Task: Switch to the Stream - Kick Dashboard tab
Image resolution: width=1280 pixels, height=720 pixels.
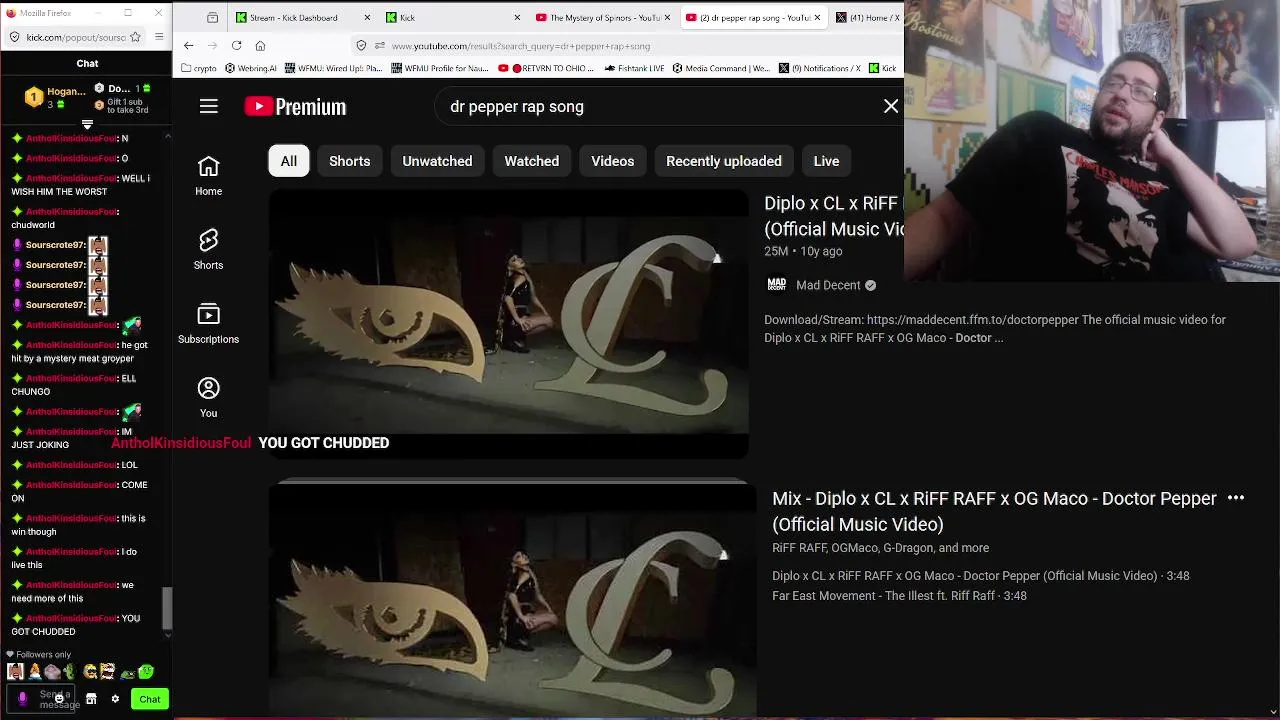Action: pyautogui.click(x=303, y=18)
